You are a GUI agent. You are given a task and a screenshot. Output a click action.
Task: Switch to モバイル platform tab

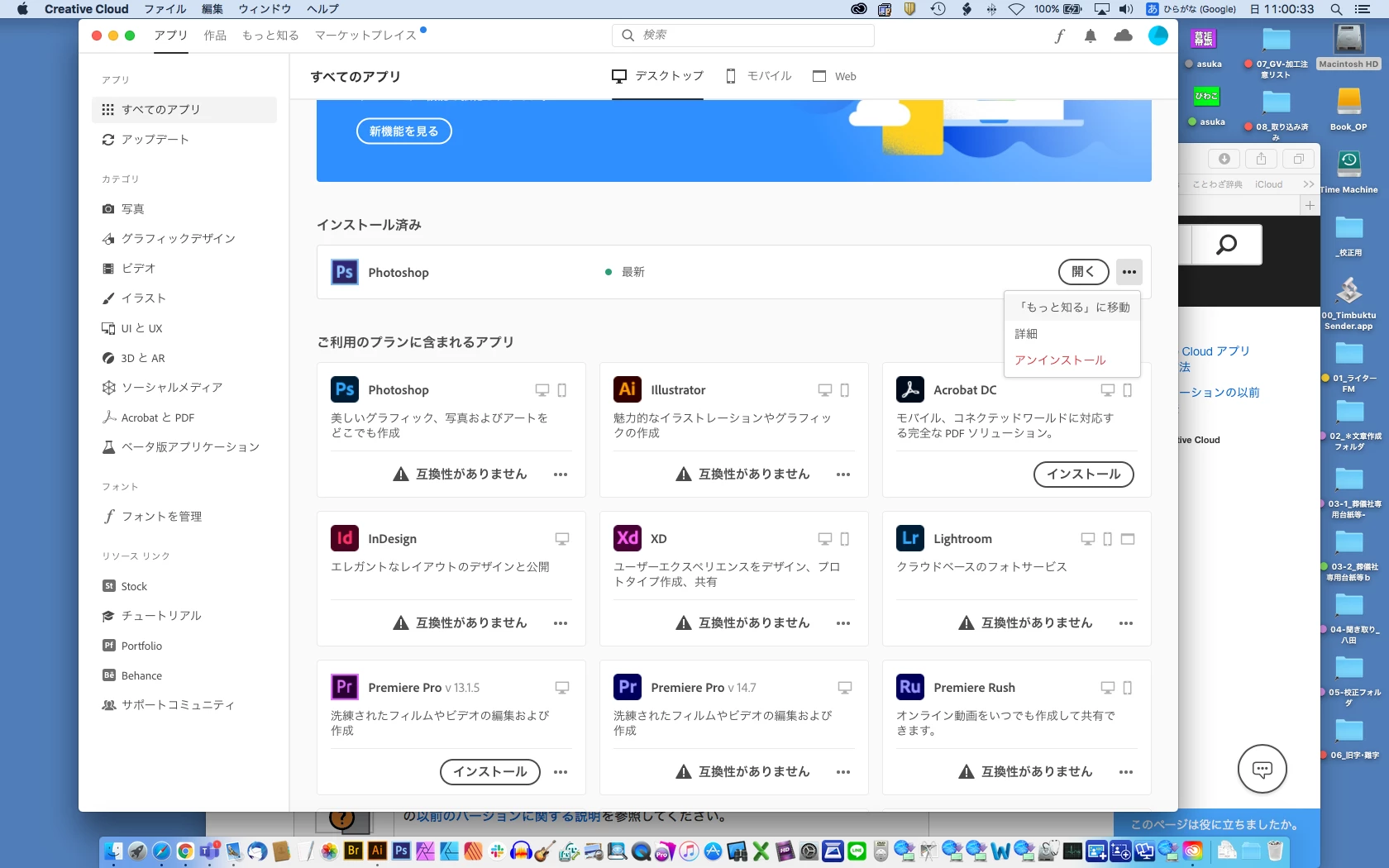click(x=758, y=76)
